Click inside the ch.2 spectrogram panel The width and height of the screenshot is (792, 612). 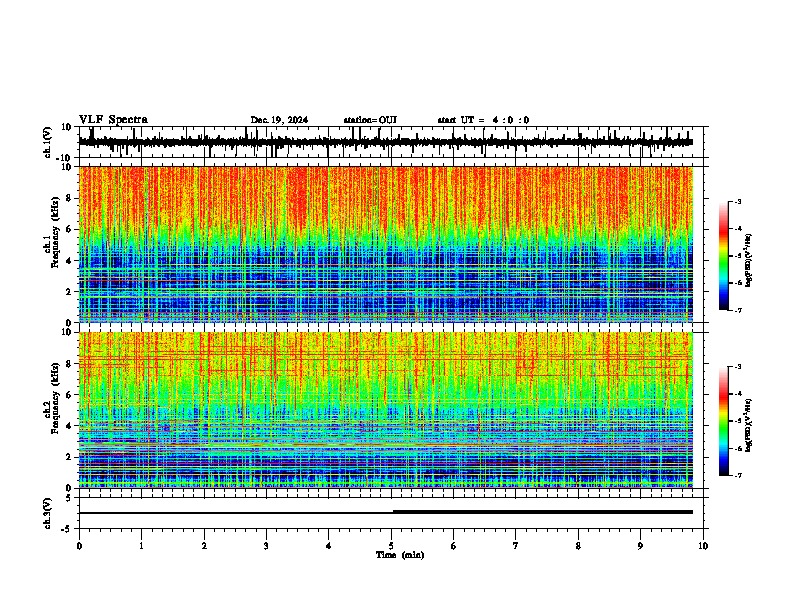click(x=385, y=410)
